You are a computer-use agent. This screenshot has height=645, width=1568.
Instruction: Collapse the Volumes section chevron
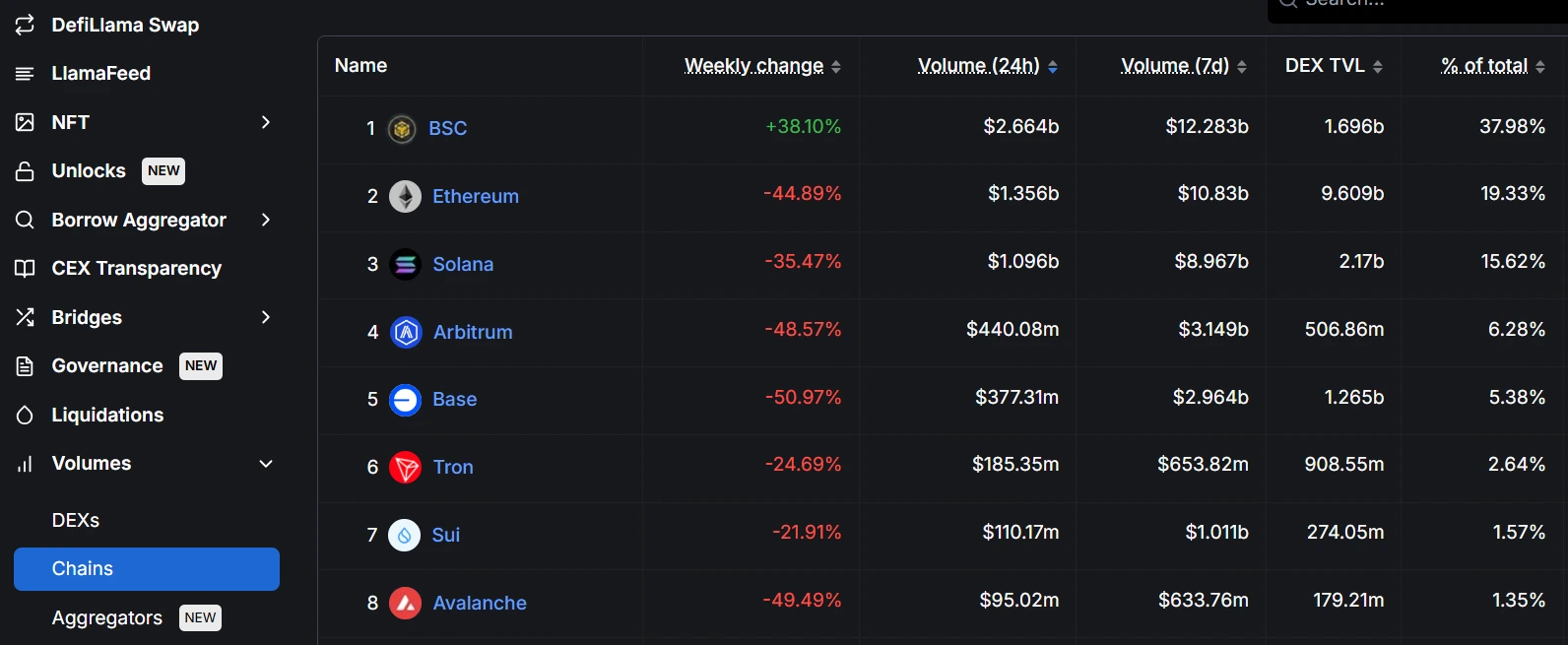point(265,464)
